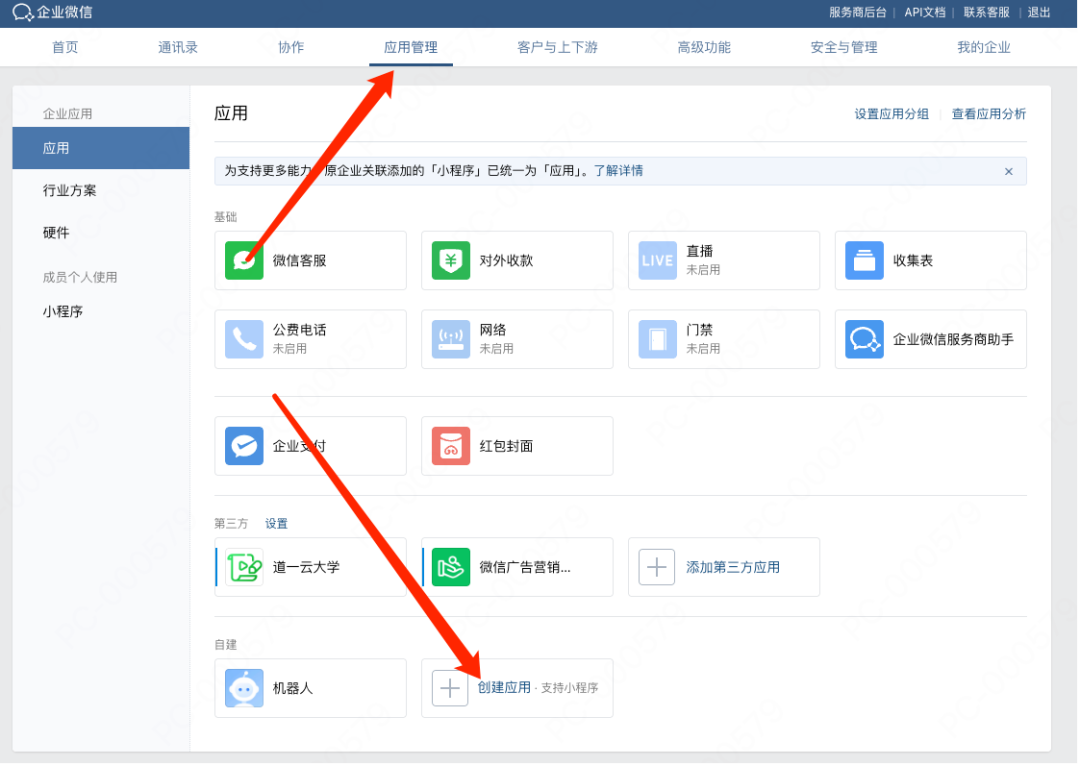Click the plus icon for 添加第三方应用

[656, 567]
